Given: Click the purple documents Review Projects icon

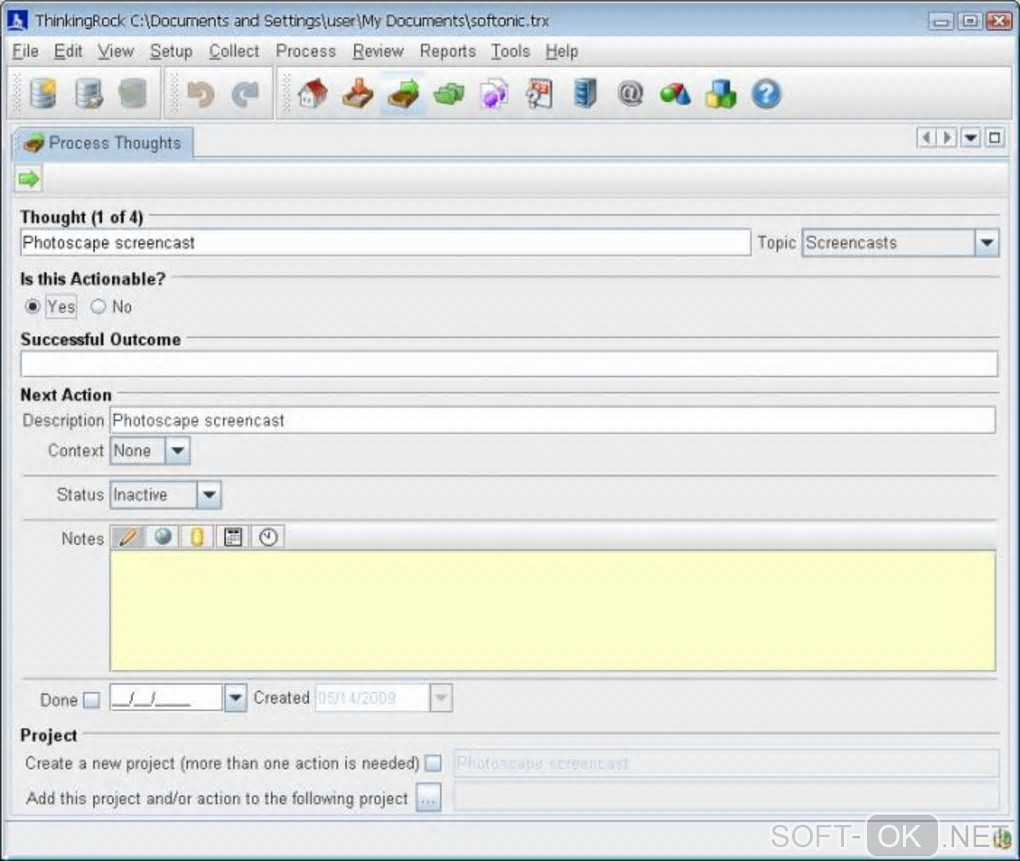Looking at the screenshot, I should pyautogui.click(x=494, y=94).
